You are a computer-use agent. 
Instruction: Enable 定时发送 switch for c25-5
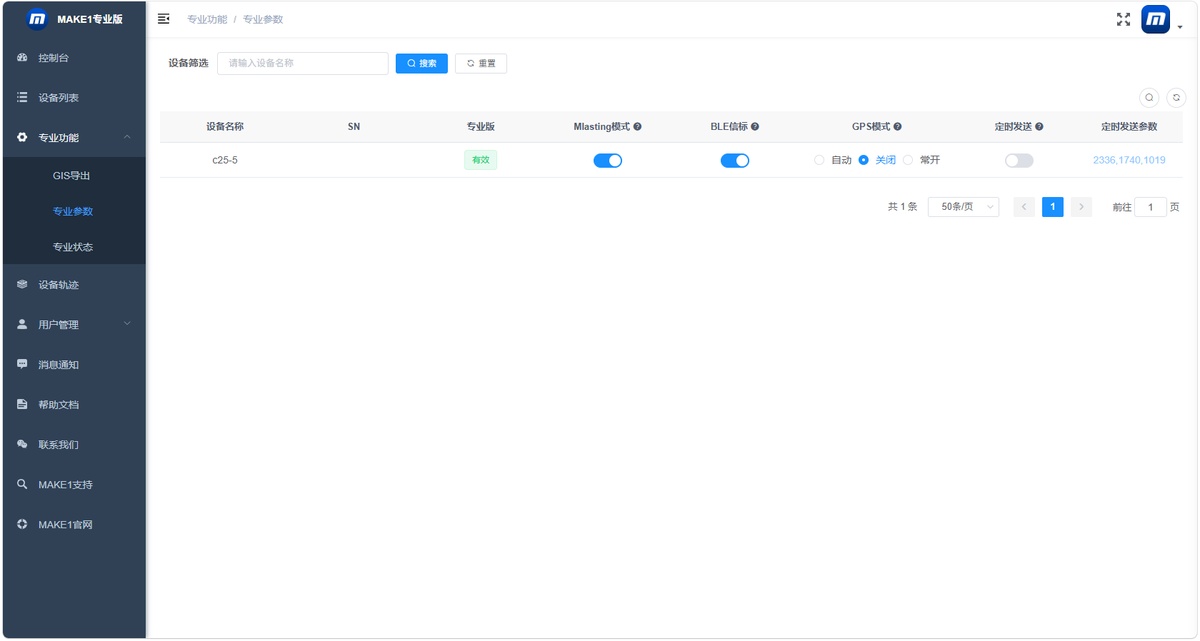pos(1019,161)
